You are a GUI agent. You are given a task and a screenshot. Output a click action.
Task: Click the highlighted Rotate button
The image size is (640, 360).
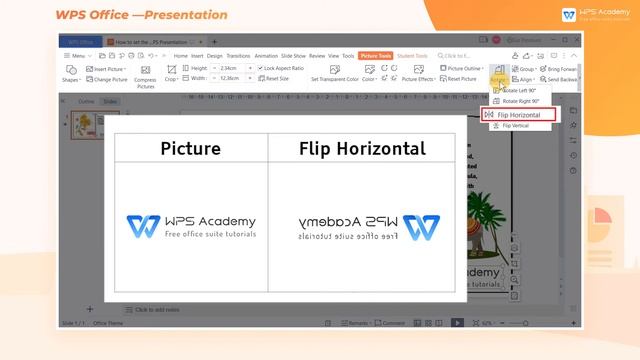pos(499,74)
